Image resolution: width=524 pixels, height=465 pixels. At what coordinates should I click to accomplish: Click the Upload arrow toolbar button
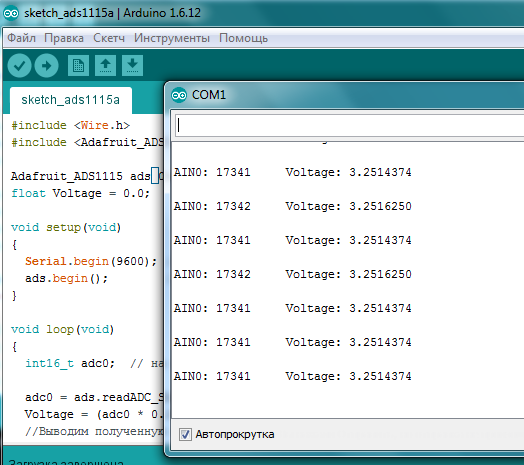point(46,66)
